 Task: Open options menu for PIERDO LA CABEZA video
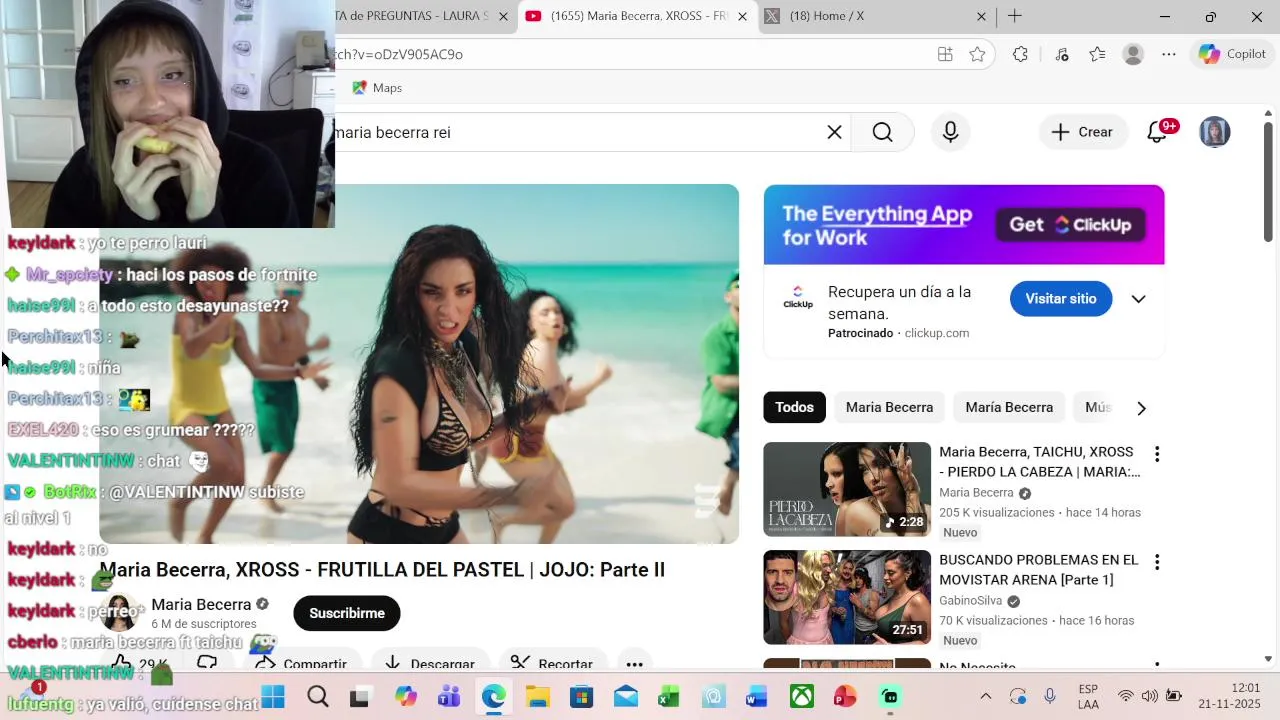1157,454
